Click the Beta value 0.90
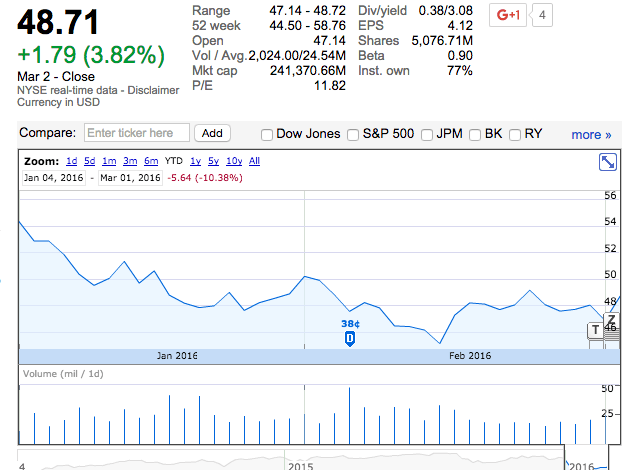This screenshot has height=470, width=625. [x=460, y=56]
